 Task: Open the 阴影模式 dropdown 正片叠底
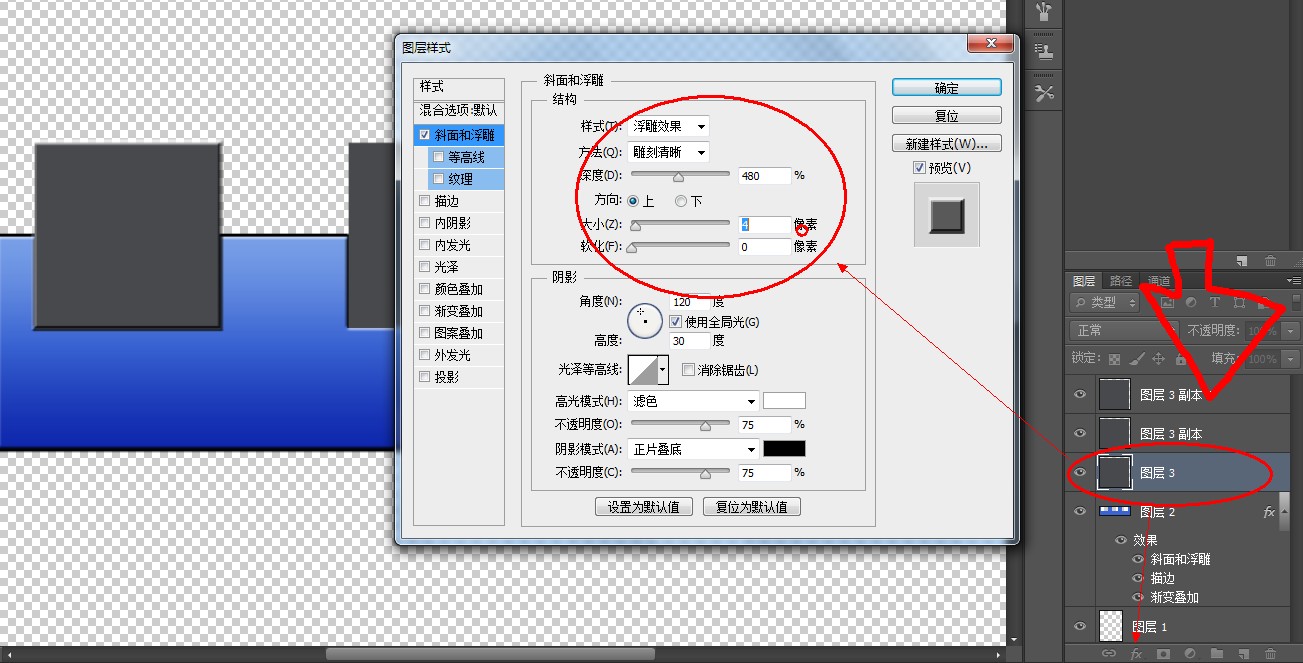(x=694, y=449)
